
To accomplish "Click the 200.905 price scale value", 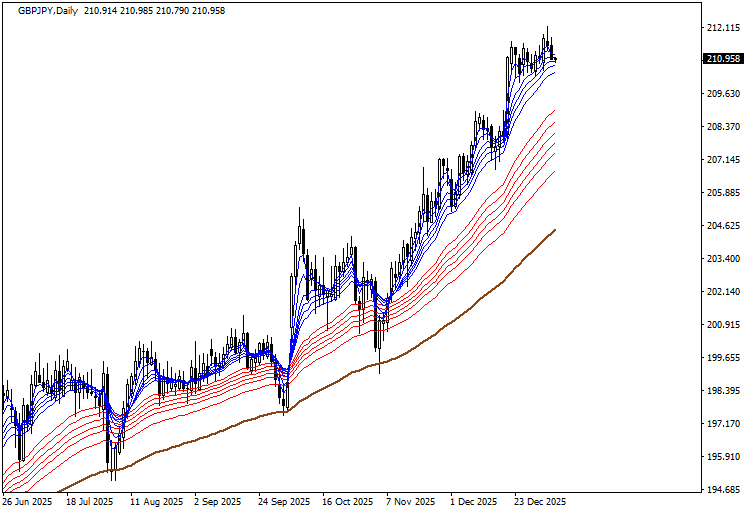I will point(722,325).
